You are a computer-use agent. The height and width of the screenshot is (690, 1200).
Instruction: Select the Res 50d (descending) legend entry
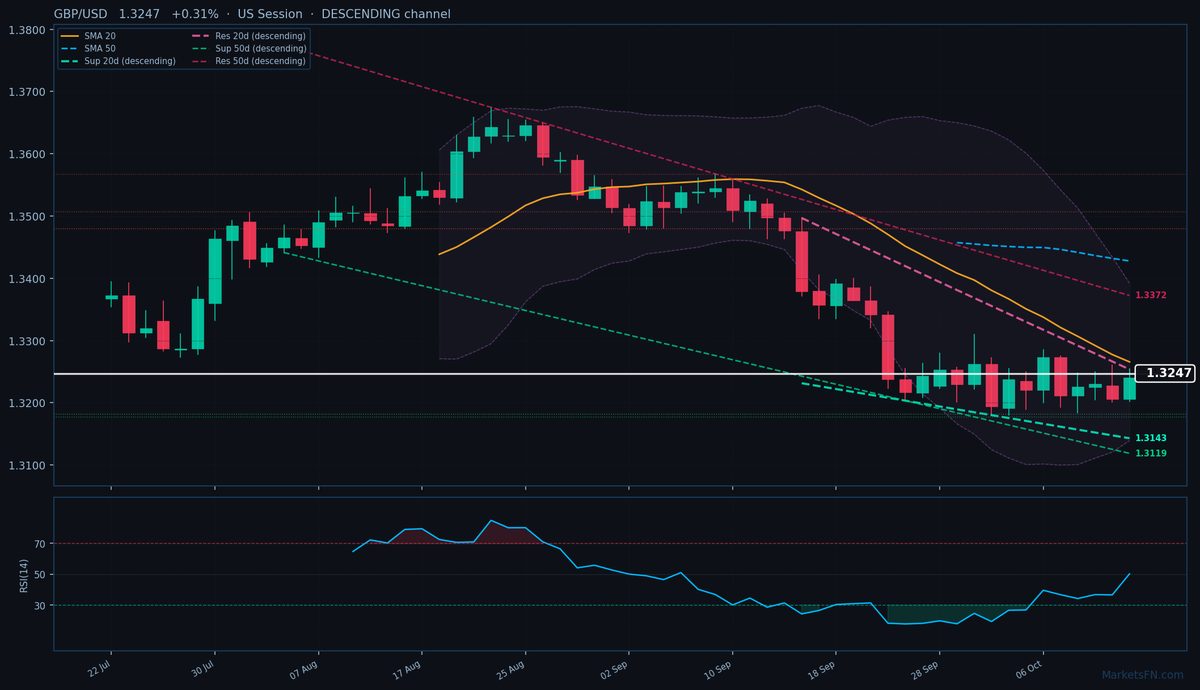point(249,61)
